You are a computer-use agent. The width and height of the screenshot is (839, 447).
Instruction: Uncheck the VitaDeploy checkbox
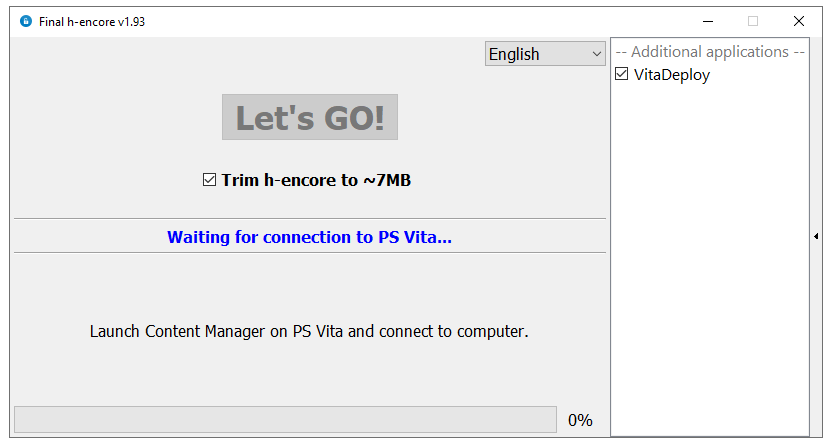(x=621, y=74)
